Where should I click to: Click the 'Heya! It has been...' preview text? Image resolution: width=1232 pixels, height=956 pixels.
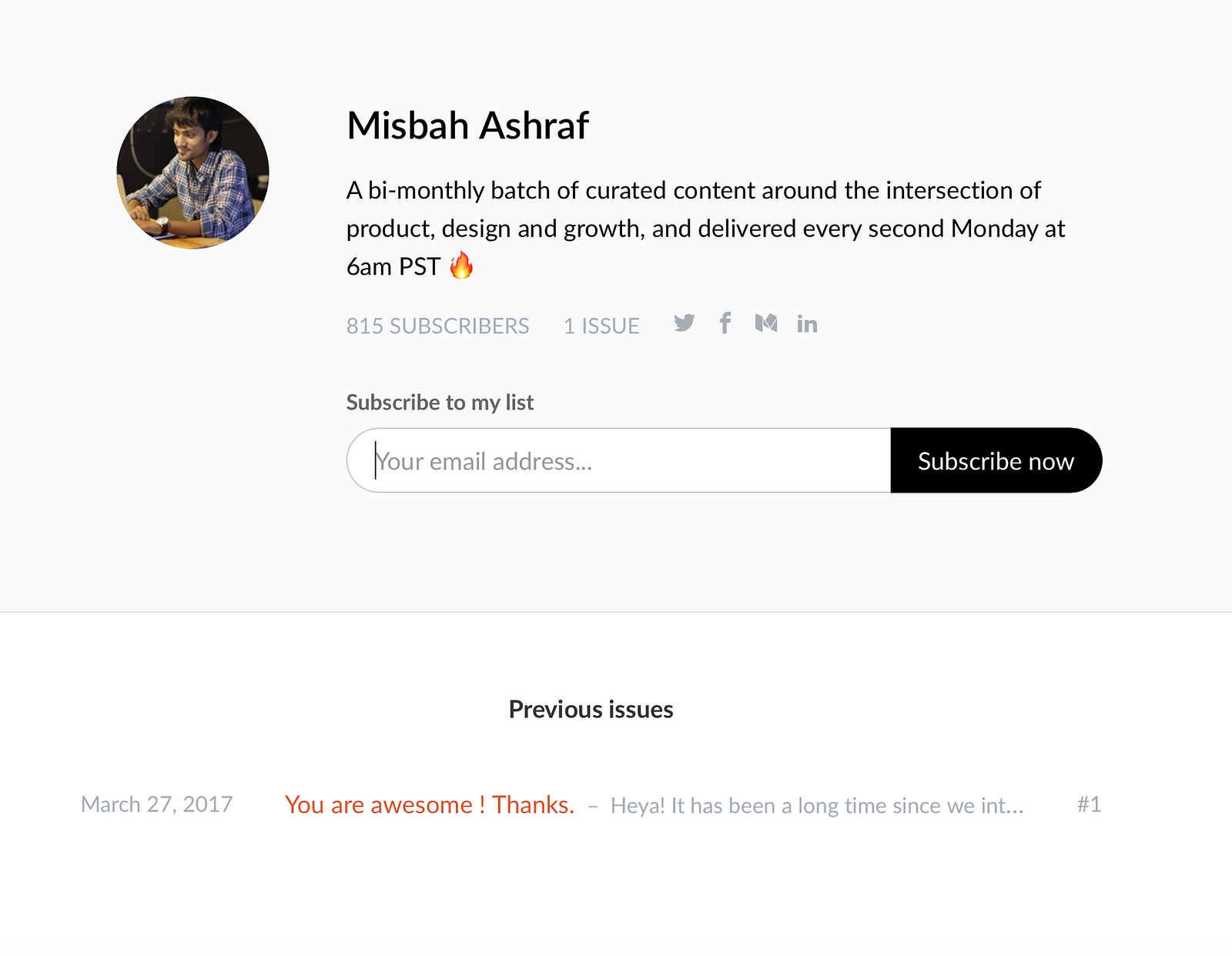click(x=817, y=805)
